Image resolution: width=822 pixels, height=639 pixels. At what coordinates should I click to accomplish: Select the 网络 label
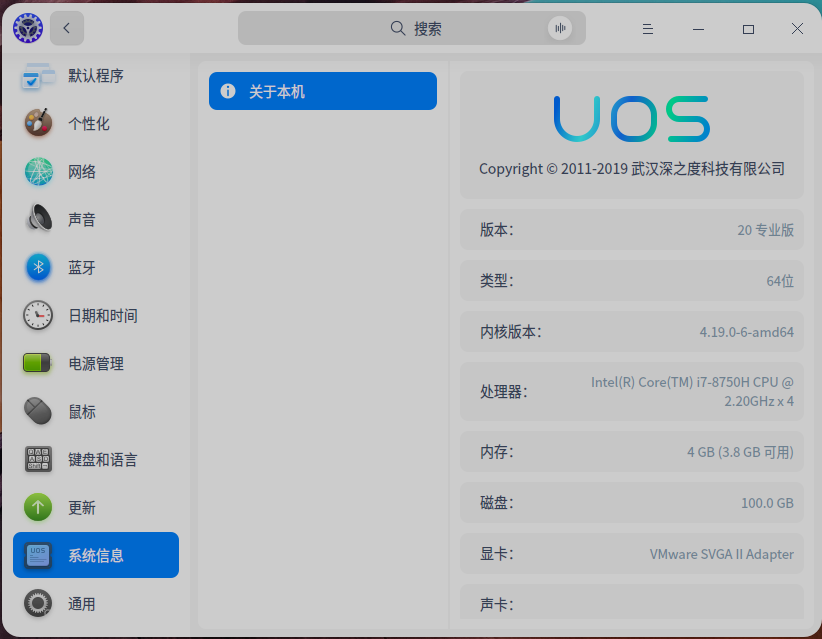82,172
